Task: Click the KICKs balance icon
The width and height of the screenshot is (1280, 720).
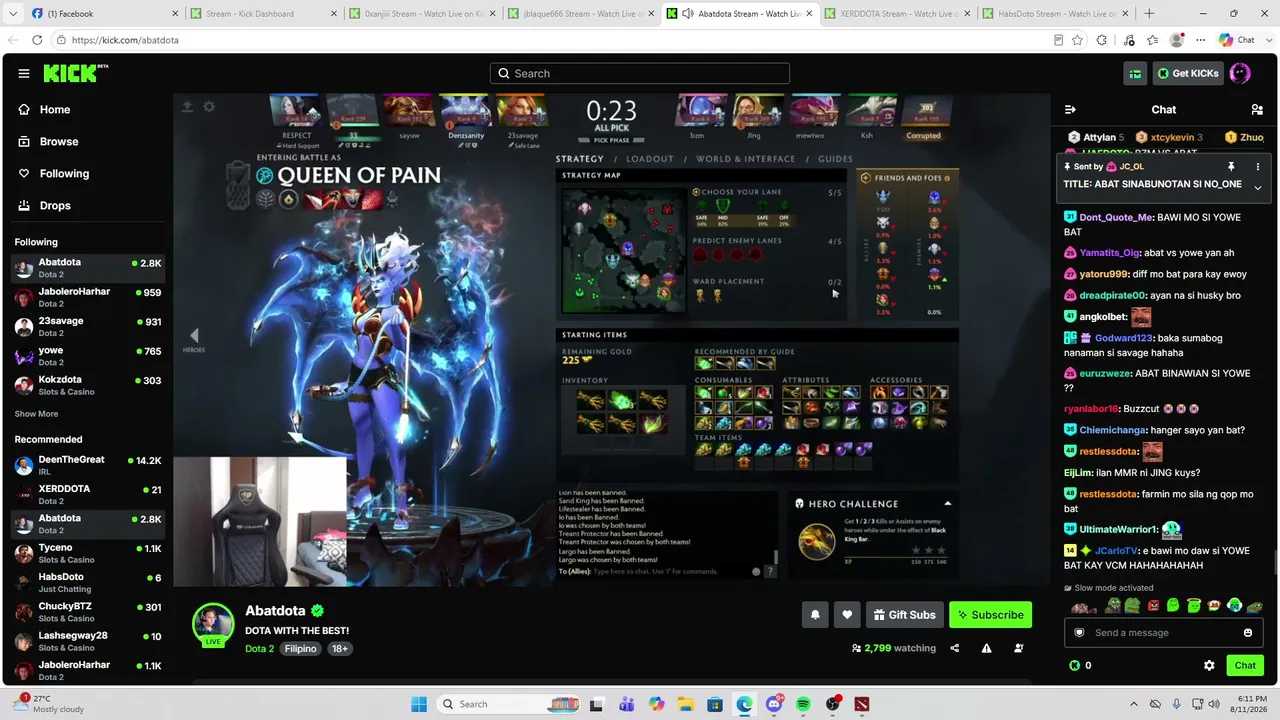Action: pos(1074,665)
